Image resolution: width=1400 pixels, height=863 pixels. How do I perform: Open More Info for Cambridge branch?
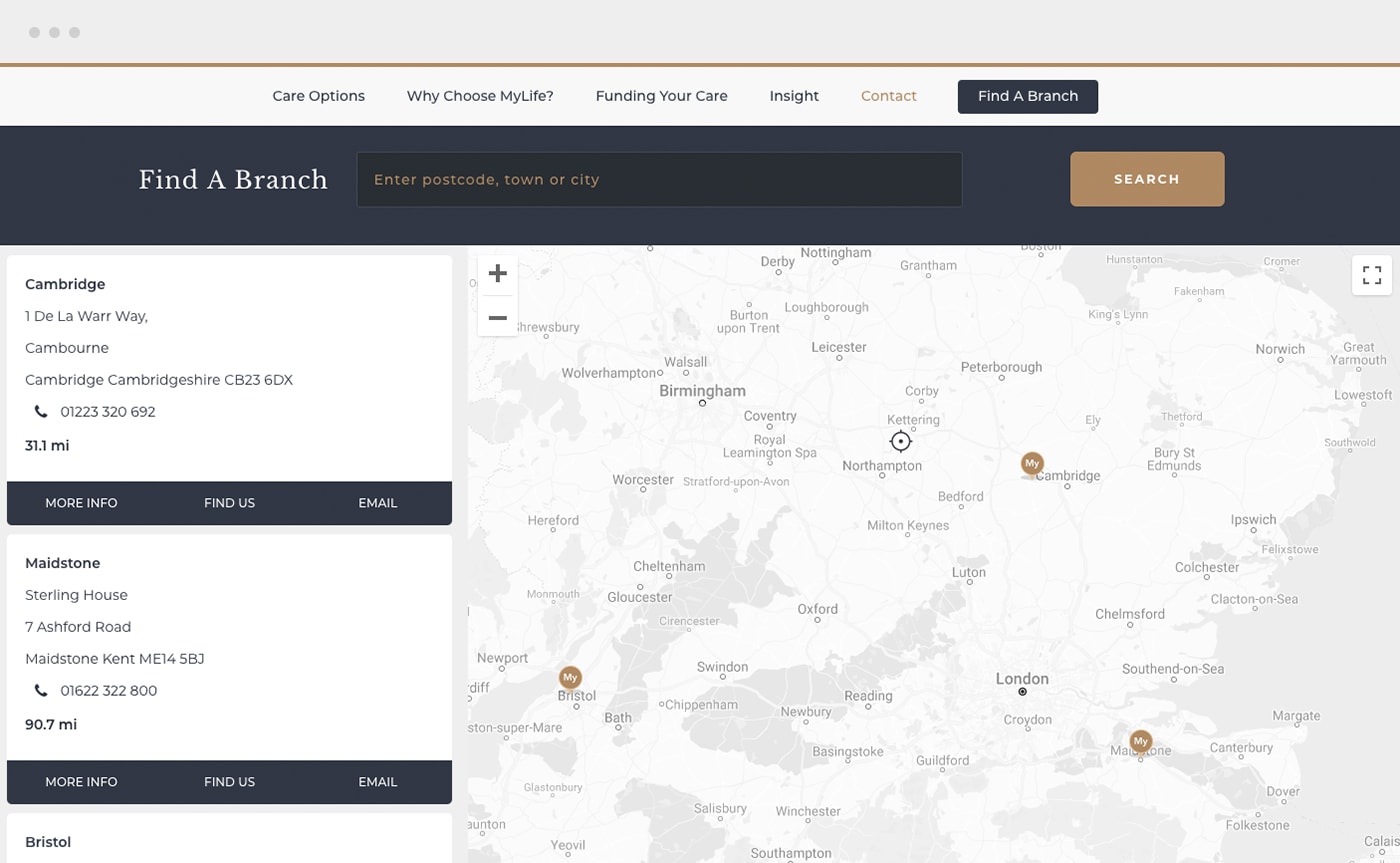(81, 503)
